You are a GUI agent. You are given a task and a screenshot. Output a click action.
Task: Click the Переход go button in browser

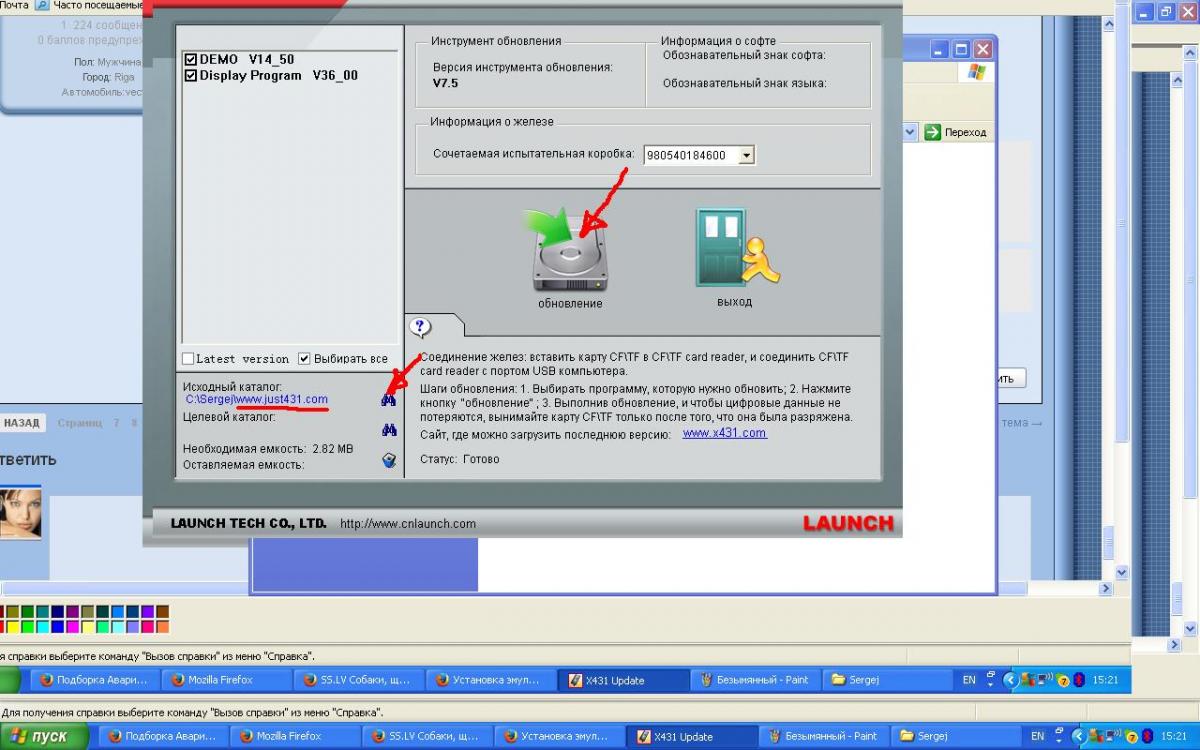point(956,132)
